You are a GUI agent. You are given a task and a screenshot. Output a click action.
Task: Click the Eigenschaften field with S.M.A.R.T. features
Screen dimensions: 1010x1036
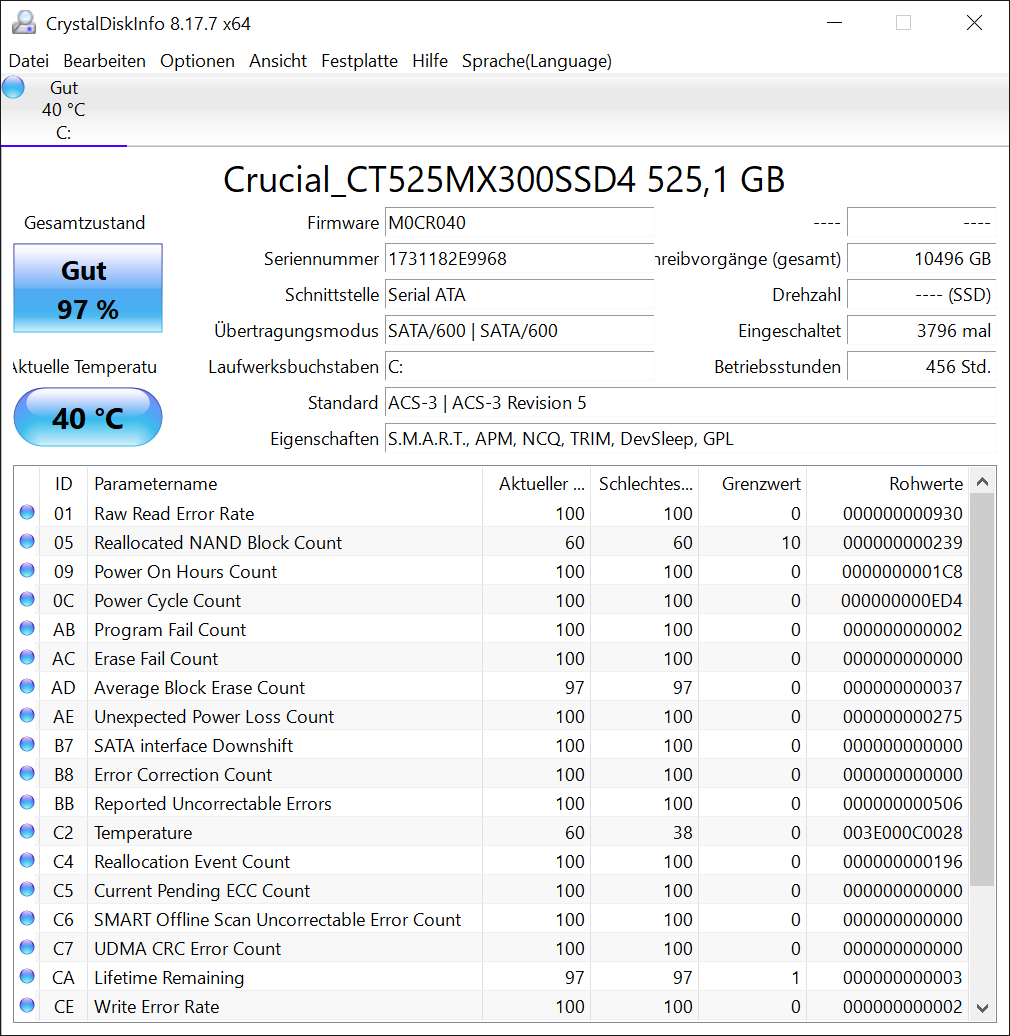pos(690,439)
